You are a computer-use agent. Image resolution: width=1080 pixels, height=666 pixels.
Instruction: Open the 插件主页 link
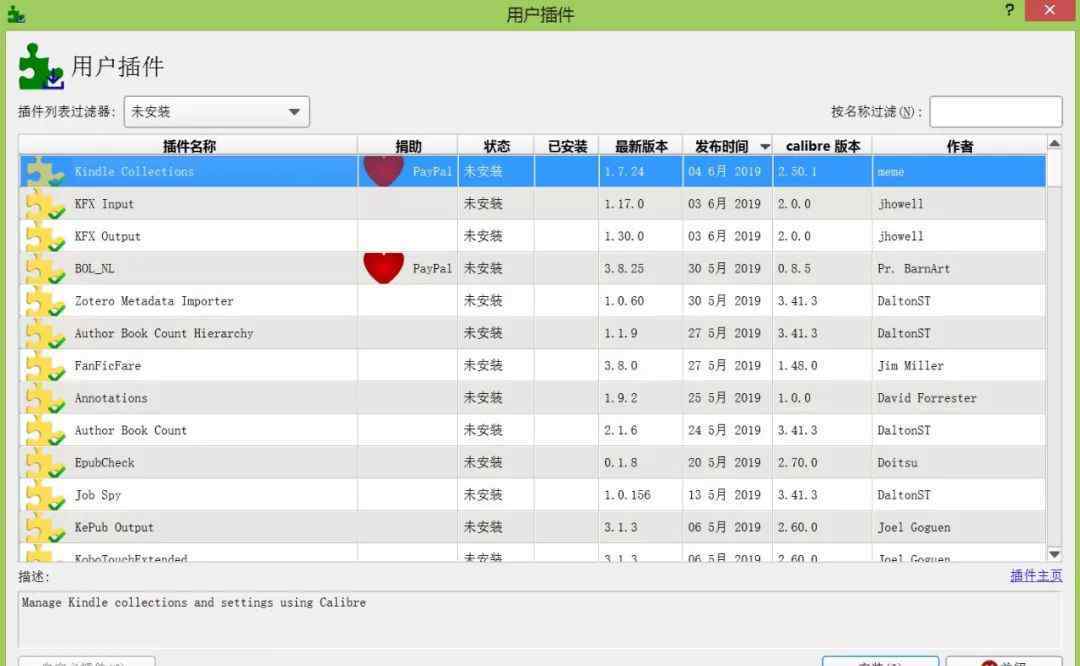pyautogui.click(x=1036, y=576)
